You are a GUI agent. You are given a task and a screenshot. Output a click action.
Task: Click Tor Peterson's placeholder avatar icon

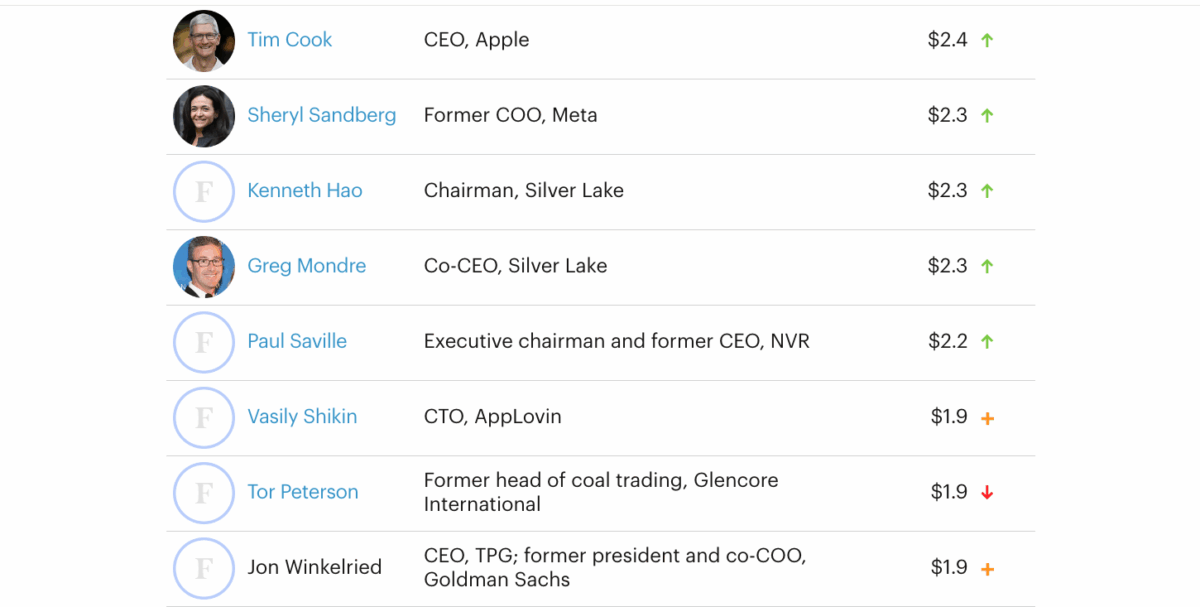click(204, 492)
